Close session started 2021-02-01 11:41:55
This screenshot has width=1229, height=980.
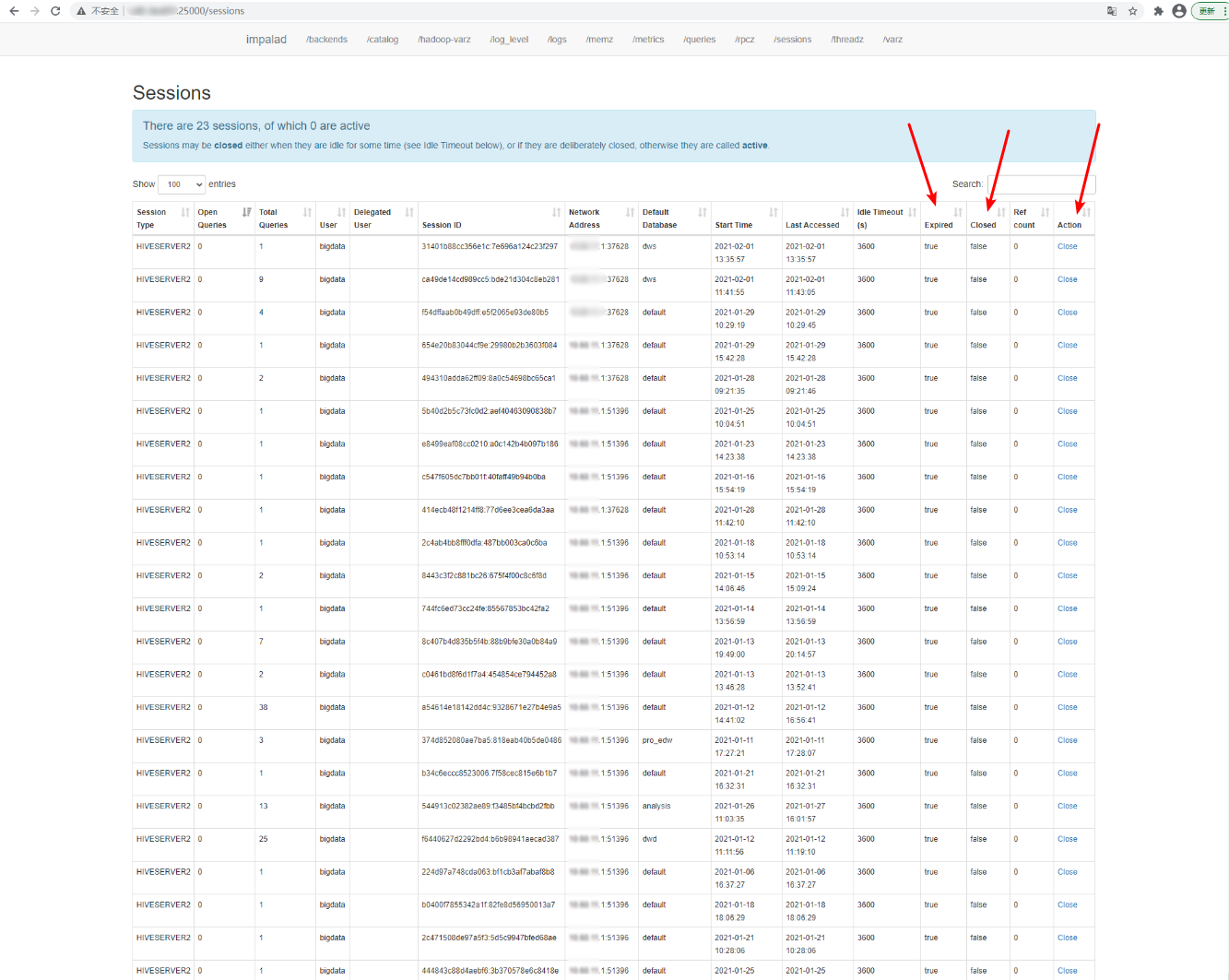1068,279
